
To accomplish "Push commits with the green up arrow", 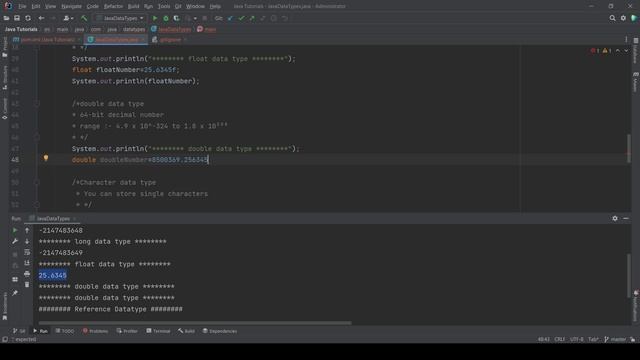I will click(252, 18).
